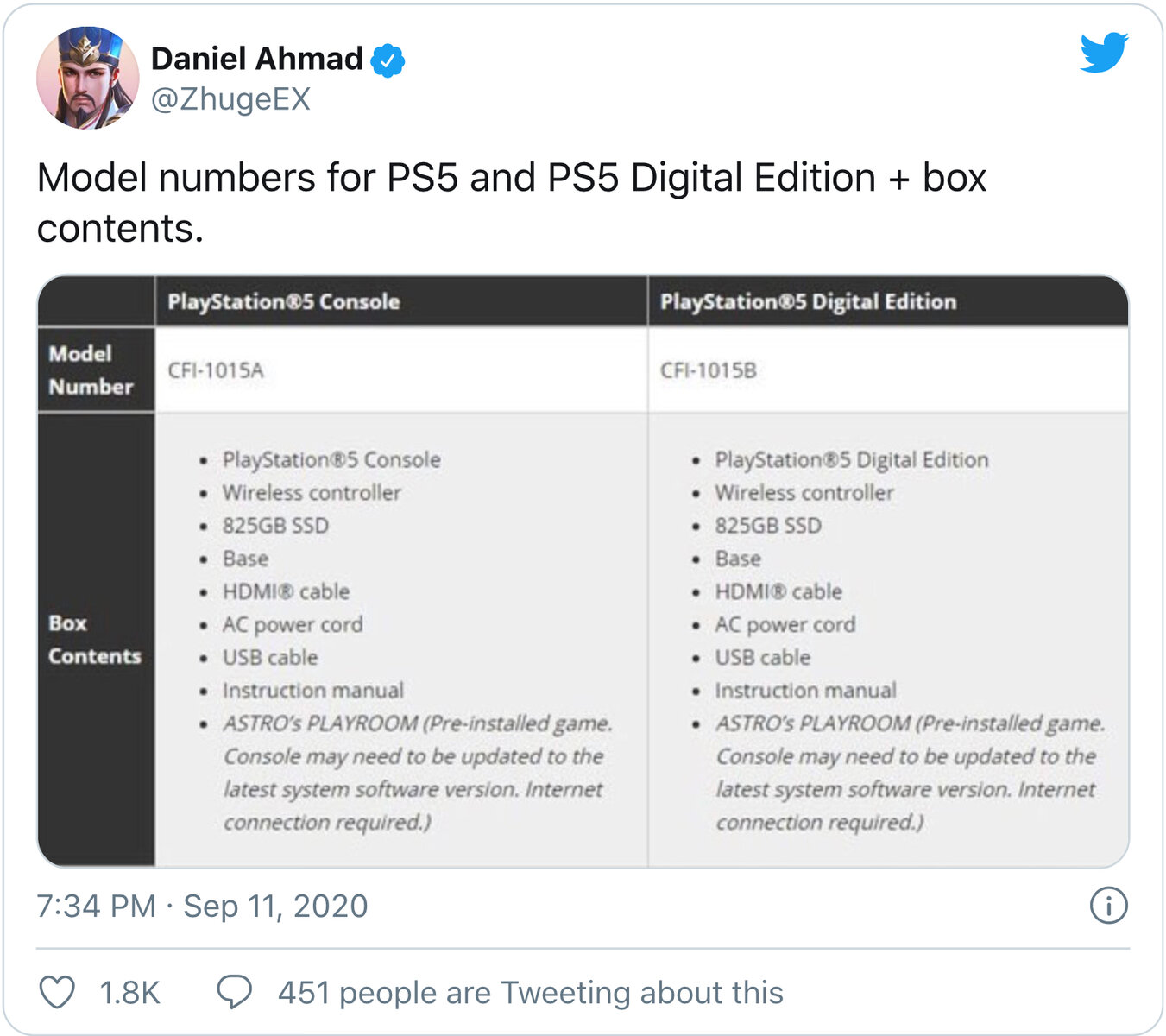Click the tweet info circle icon
This screenshot has width=1166, height=1036.
[x=1108, y=906]
